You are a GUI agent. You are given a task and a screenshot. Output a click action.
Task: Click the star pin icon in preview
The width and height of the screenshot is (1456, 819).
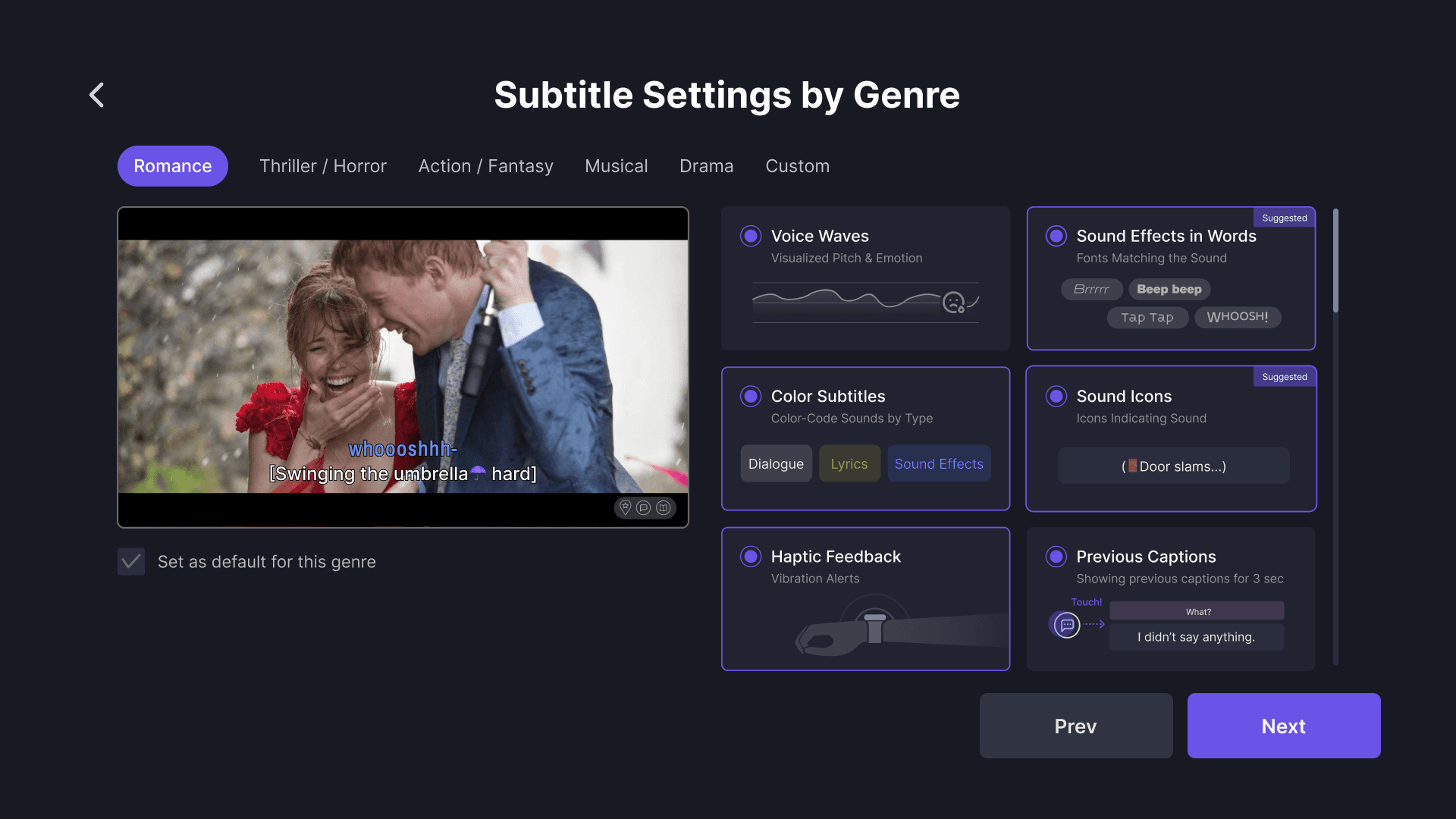[x=625, y=507]
